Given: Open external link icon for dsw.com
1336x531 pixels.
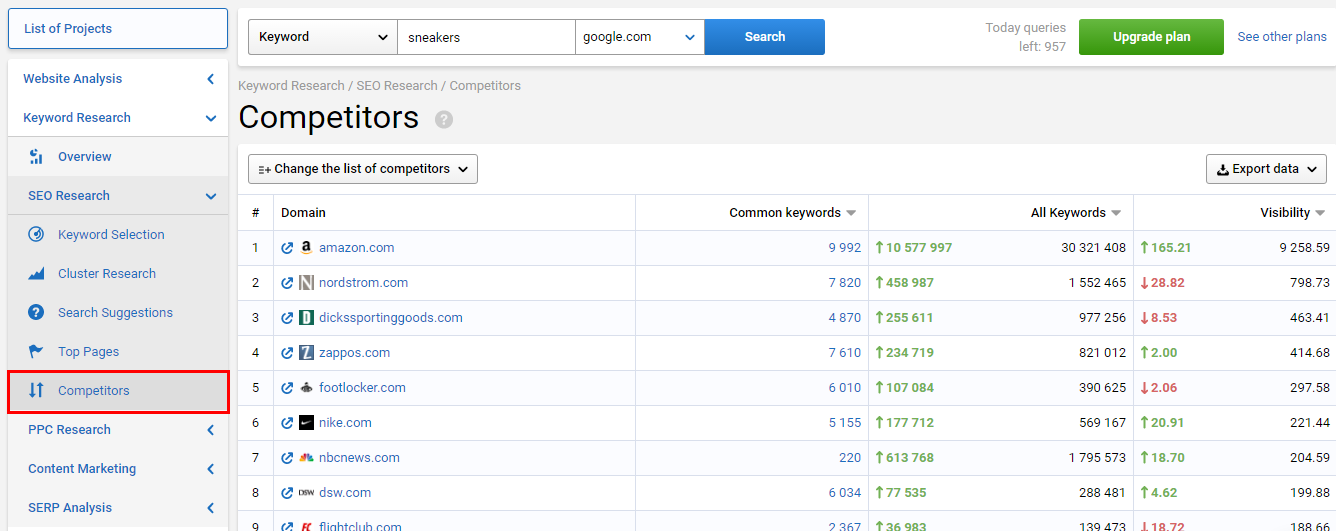Looking at the screenshot, I should click(287, 493).
